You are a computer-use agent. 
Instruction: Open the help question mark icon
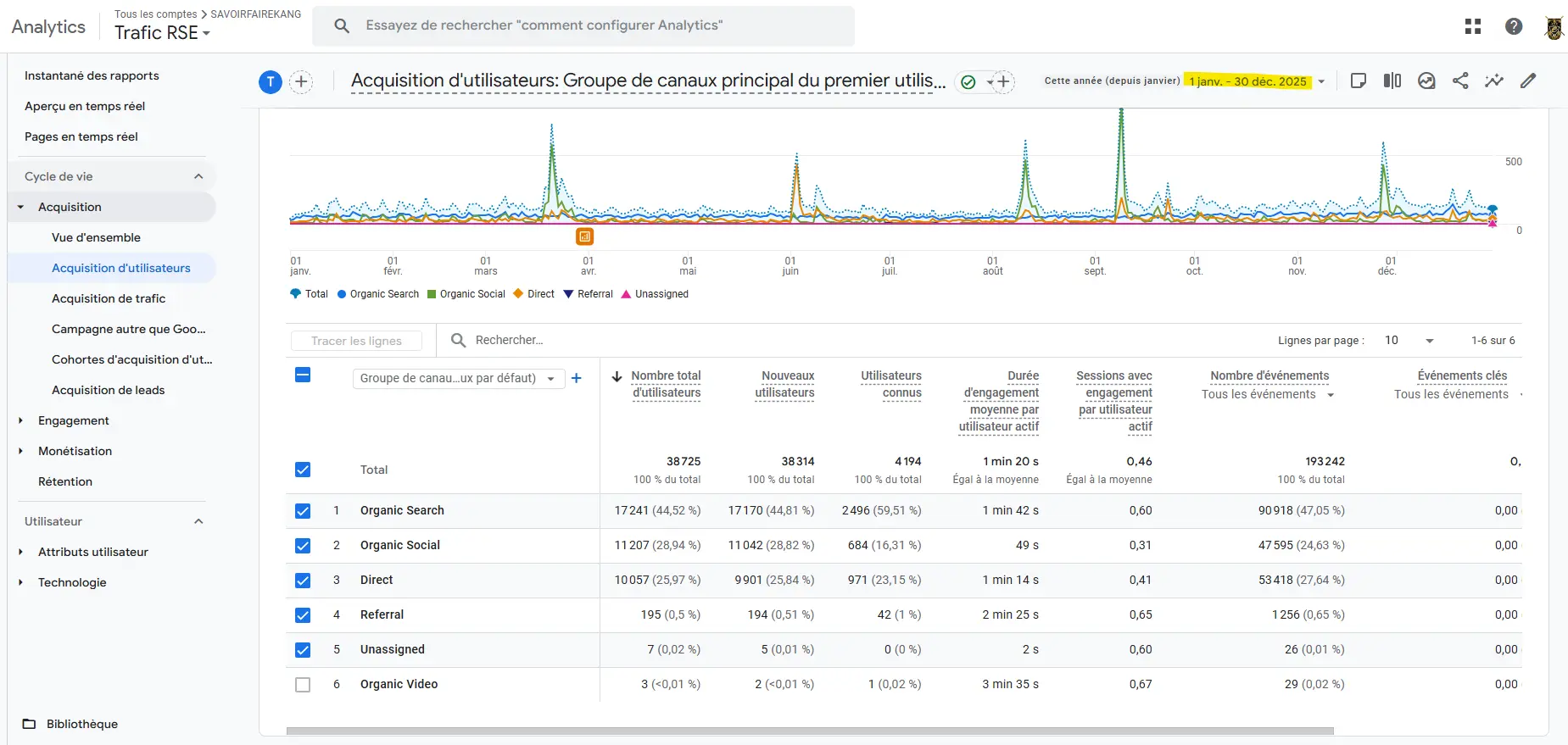1514,26
